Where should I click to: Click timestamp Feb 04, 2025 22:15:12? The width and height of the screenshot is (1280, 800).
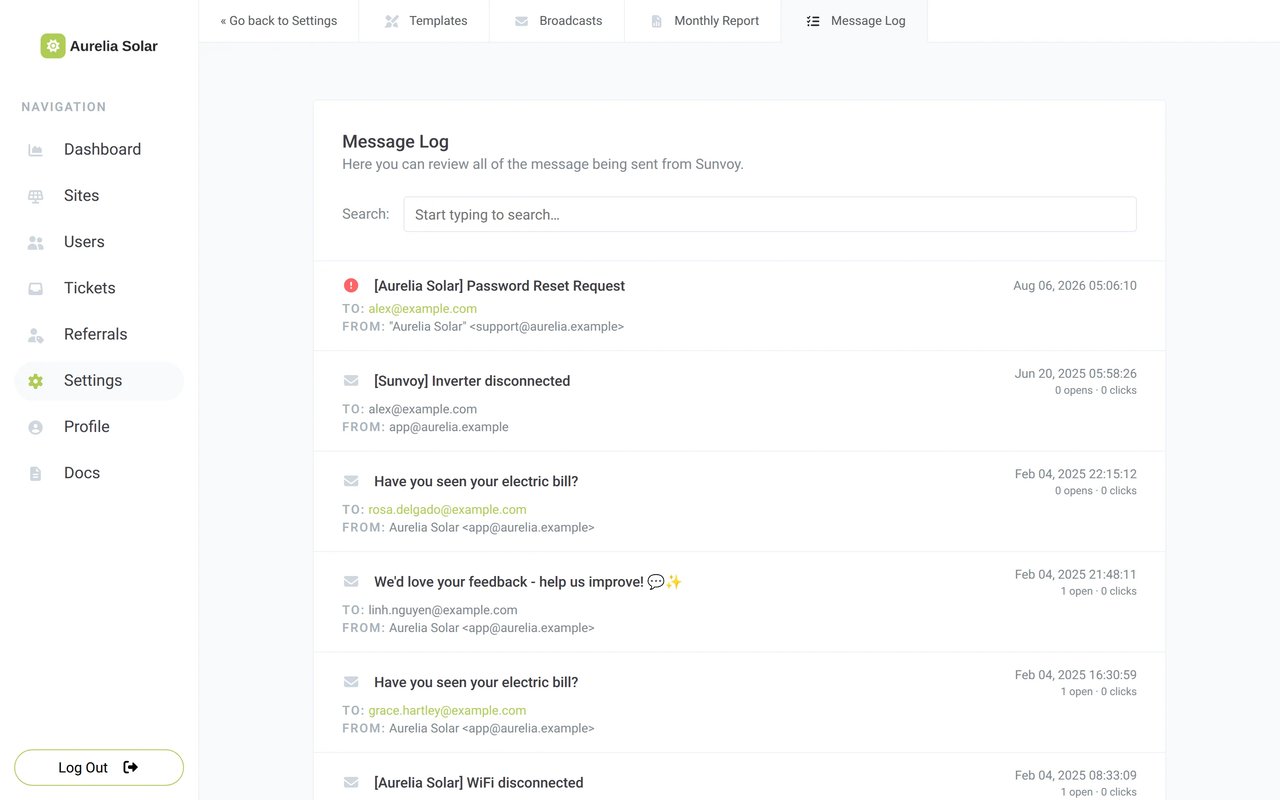[x=1076, y=474]
